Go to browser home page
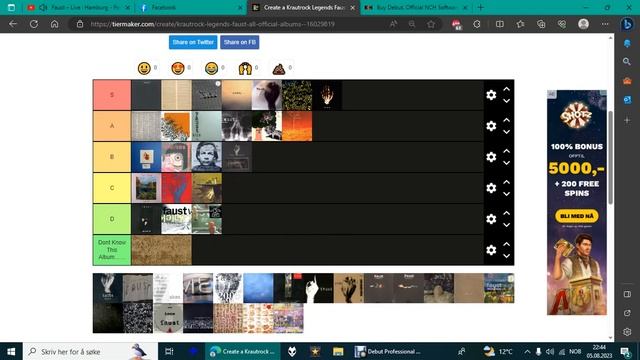This screenshot has height=360, width=640. click(x=54, y=24)
